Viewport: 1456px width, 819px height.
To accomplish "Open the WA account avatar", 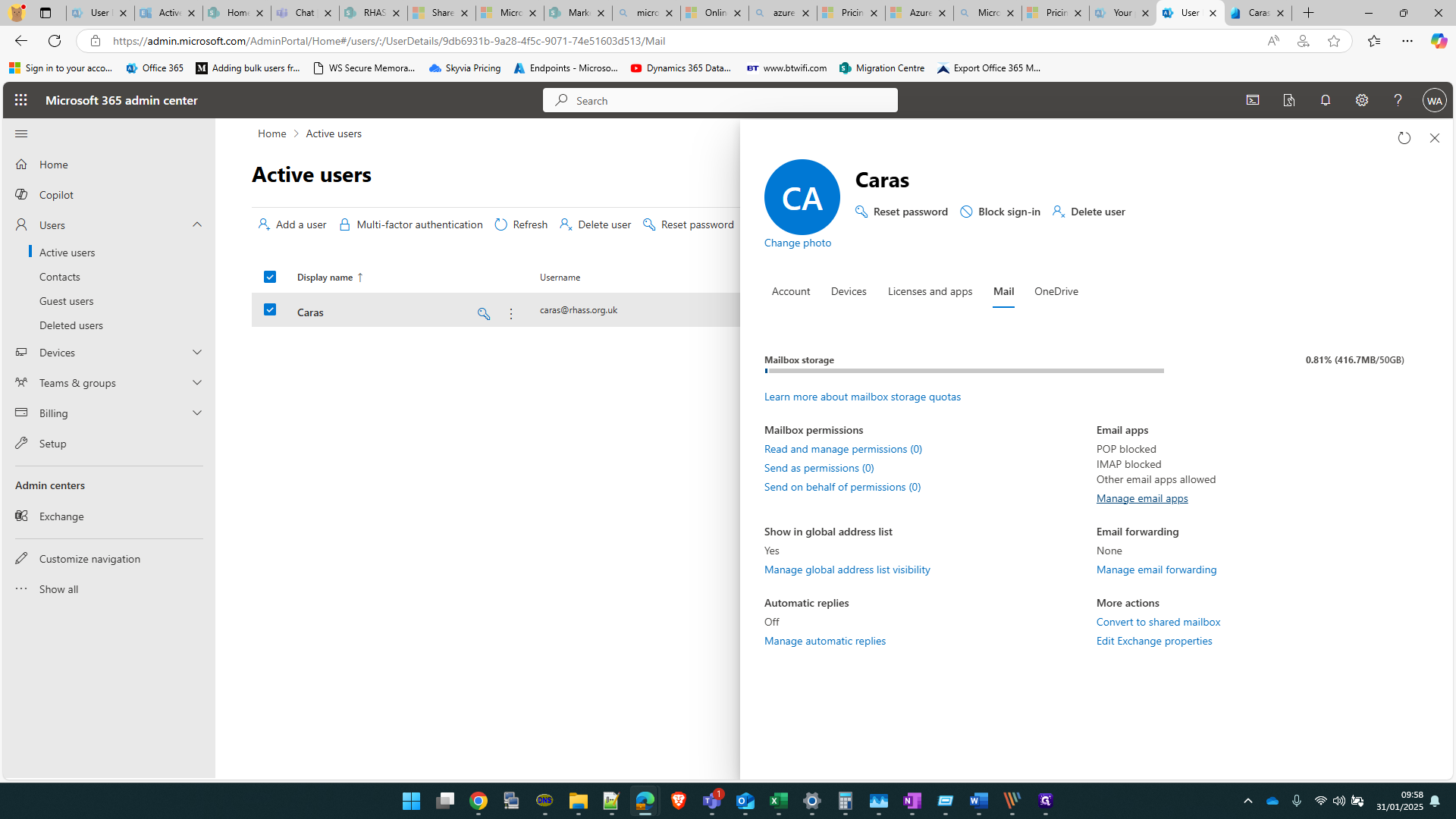I will pyautogui.click(x=1435, y=100).
